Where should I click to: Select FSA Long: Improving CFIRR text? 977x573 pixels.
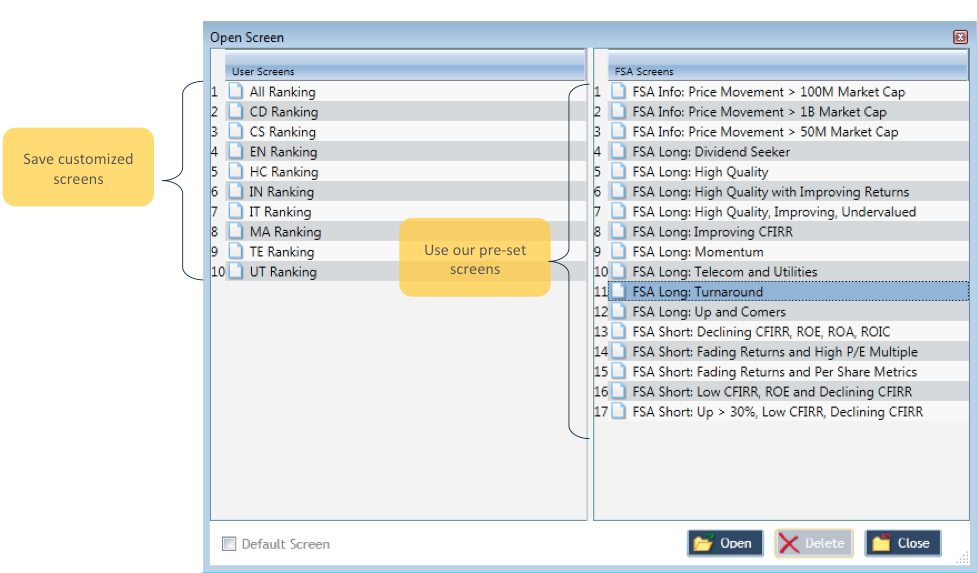[712, 232]
